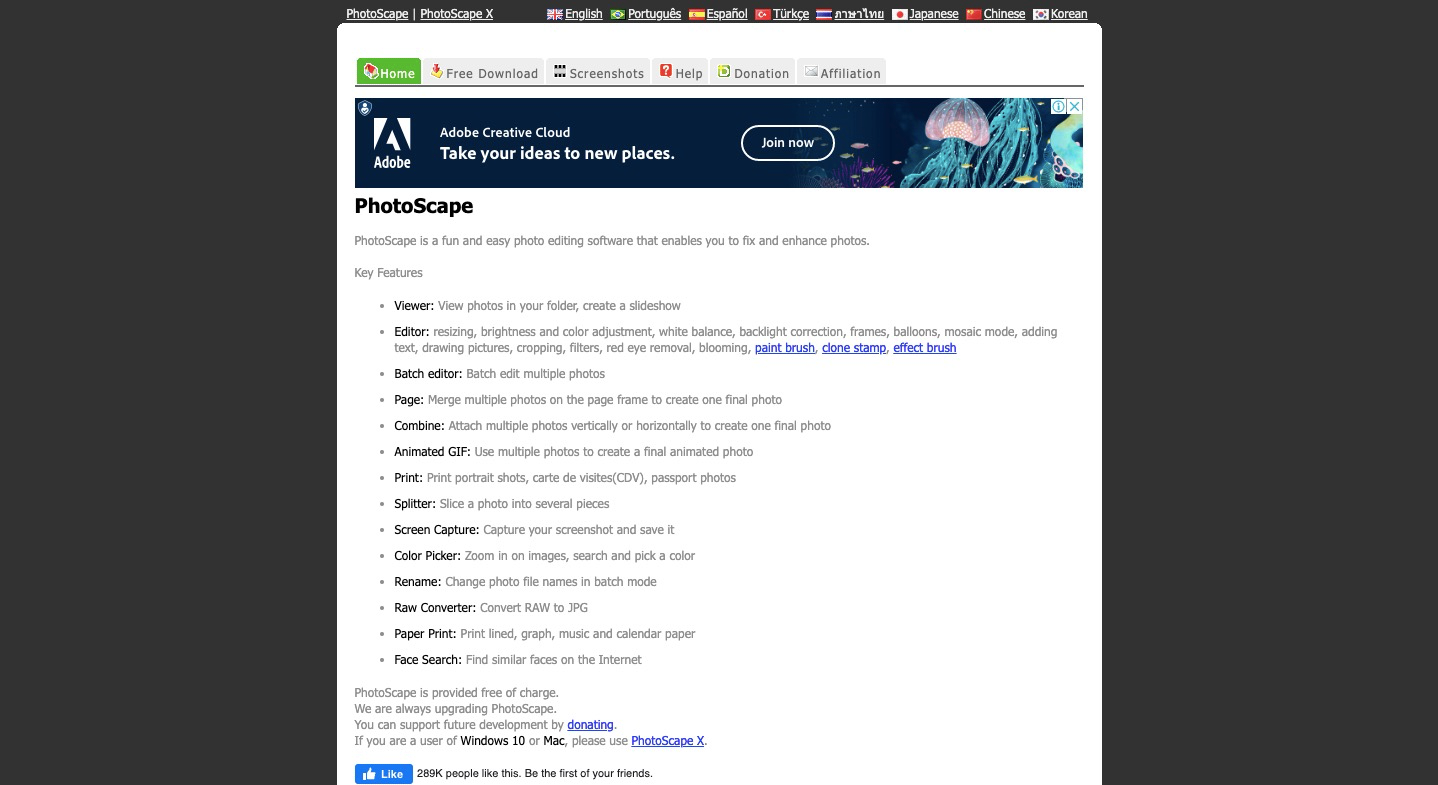Open the clone stamp link
Image resolution: width=1438 pixels, height=785 pixels.
click(x=854, y=348)
